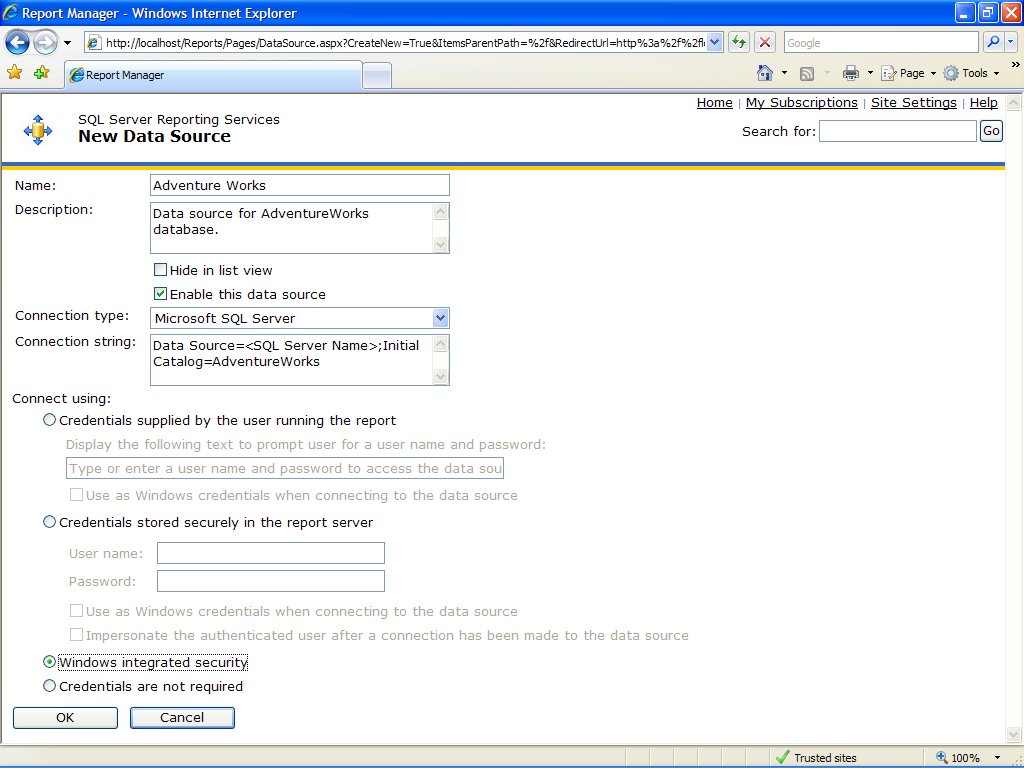Select Credentials are not required radio
The width and height of the screenshot is (1024, 768).
(x=49, y=686)
